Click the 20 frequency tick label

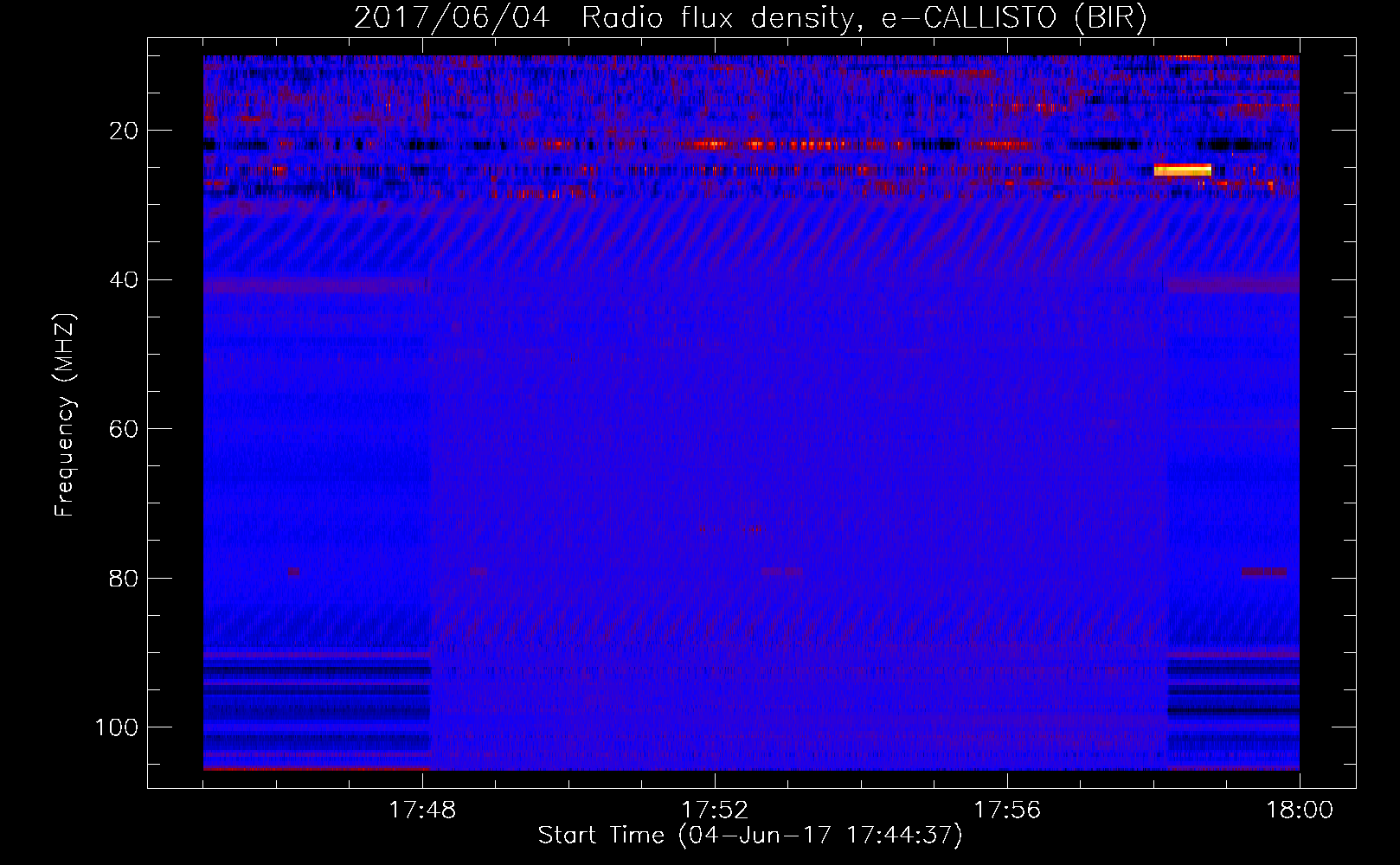(x=124, y=131)
